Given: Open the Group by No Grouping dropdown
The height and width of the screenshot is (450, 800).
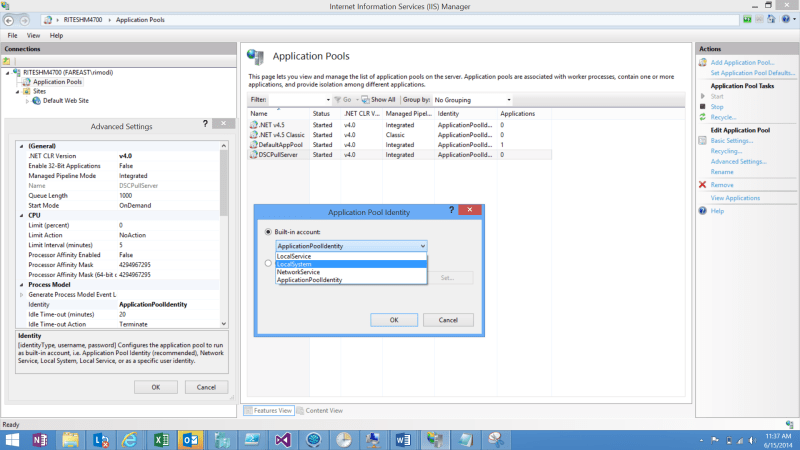Looking at the screenshot, I should tap(472, 100).
